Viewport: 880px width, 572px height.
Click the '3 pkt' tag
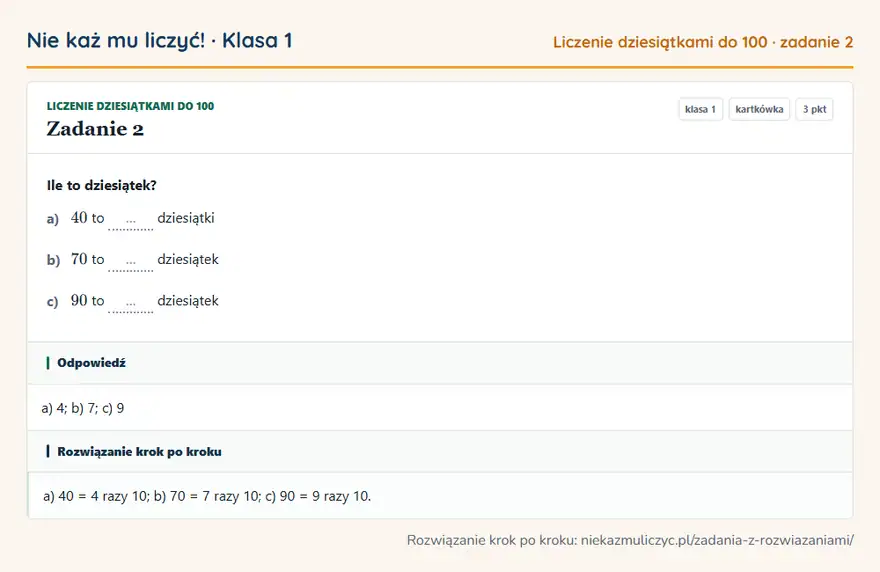point(814,109)
